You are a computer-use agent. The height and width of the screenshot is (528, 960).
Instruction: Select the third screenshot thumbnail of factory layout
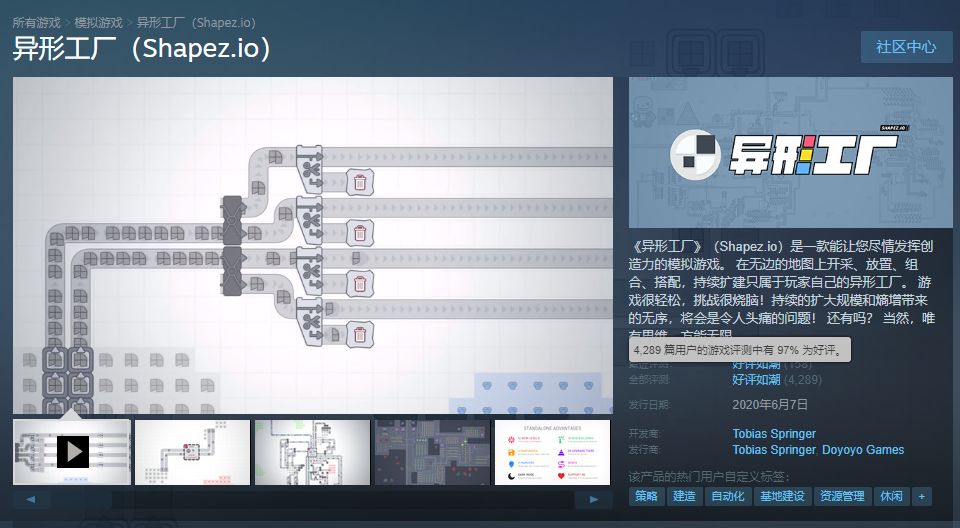tap(312, 452)
